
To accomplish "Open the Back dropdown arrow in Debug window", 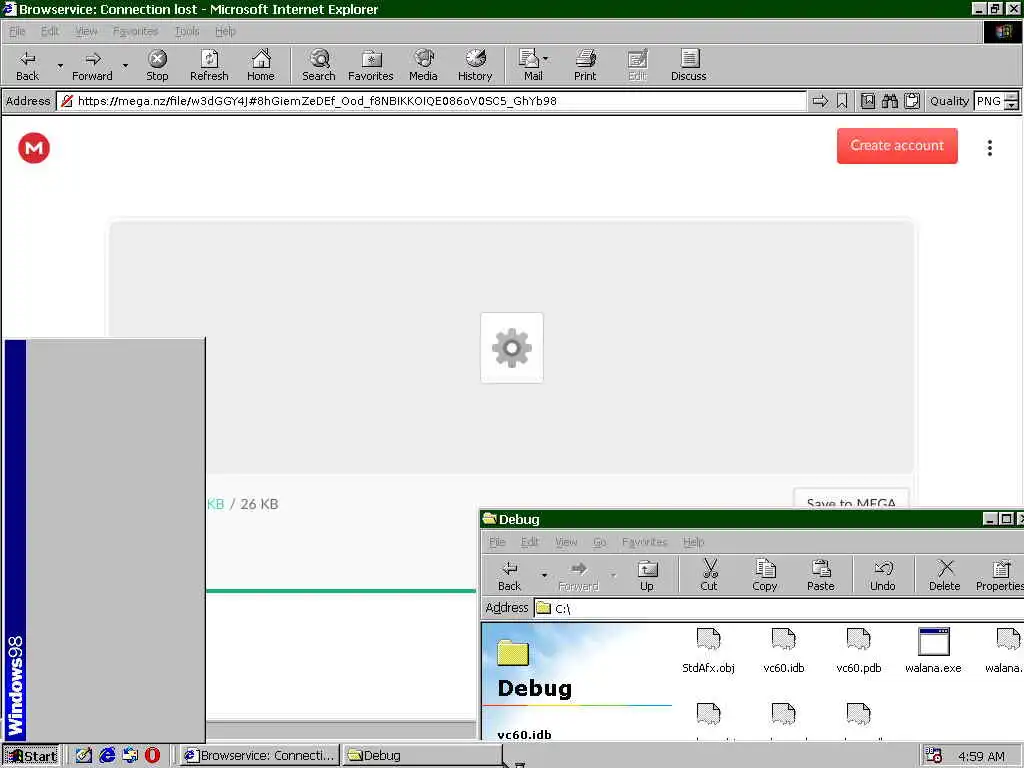I will 544,575.
